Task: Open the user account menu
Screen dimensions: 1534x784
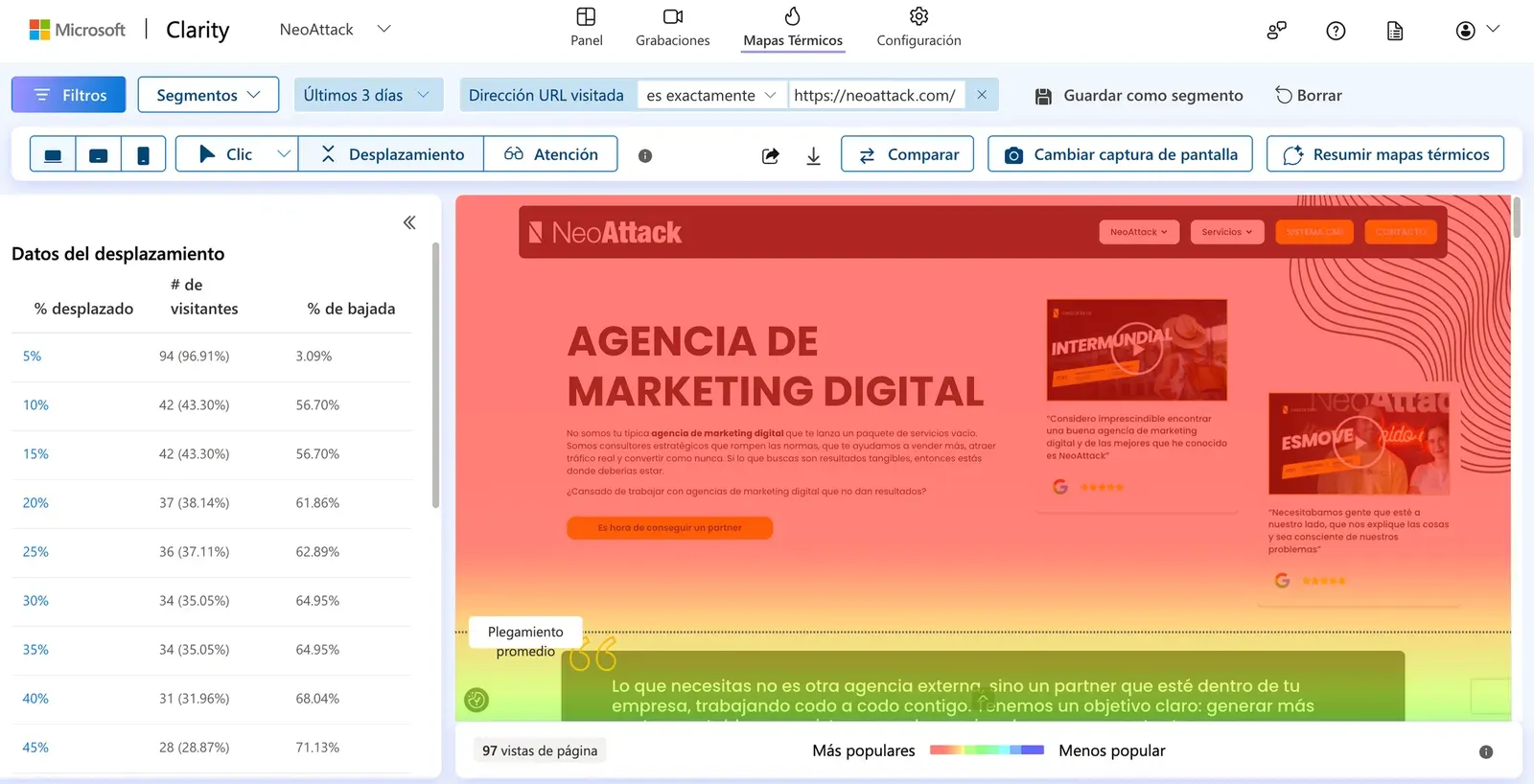Action: pyautogui.click(x=1476, y=31)
